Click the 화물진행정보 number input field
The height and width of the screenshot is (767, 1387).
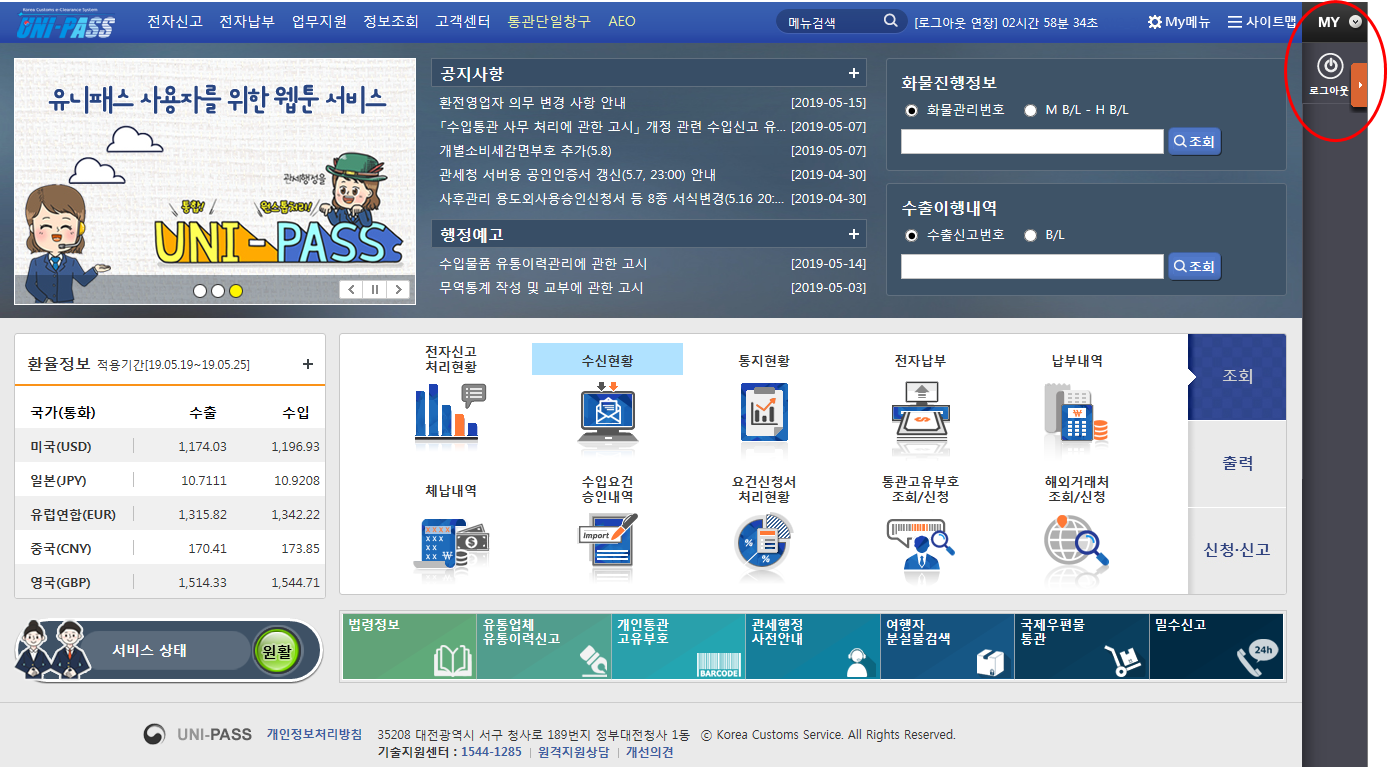point(1032,142)
